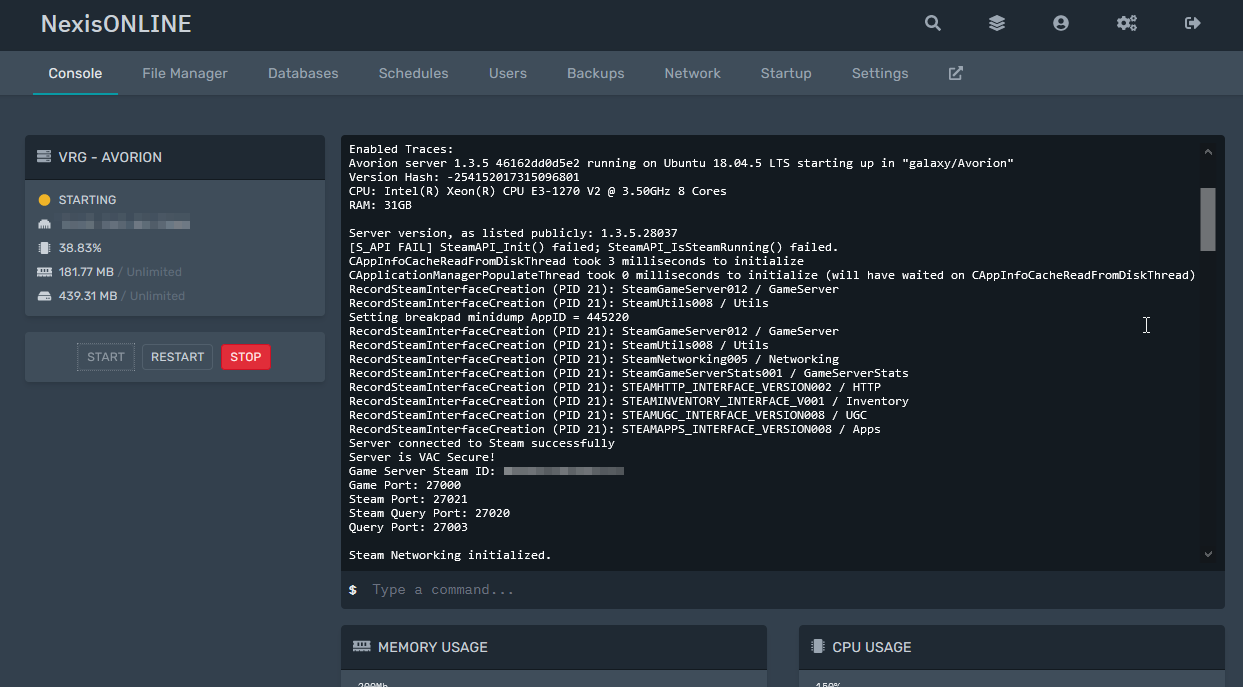
Task: Click the sign out icon
Action: tap(1193, 23)
